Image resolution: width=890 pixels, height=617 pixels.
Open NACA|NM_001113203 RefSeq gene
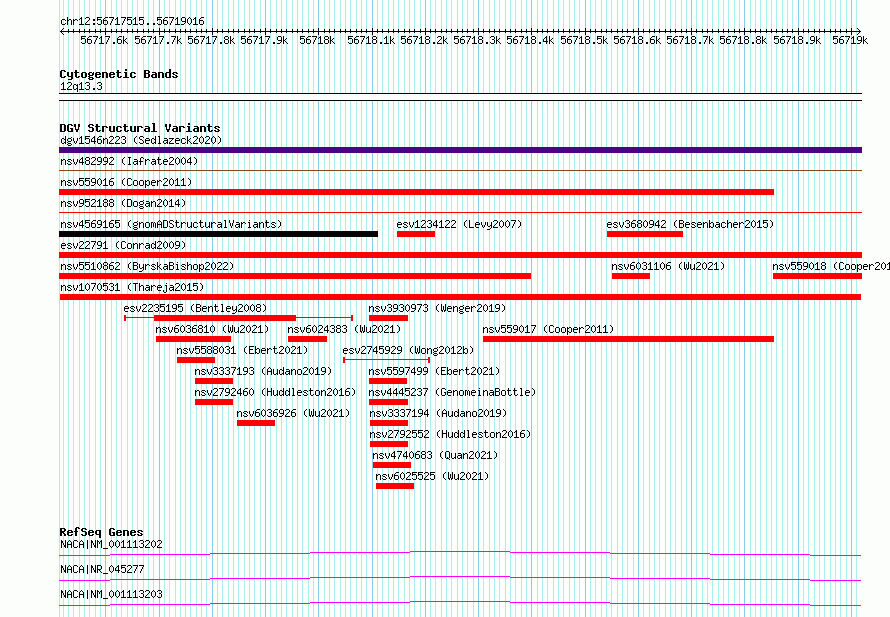(x=111, y=594)
